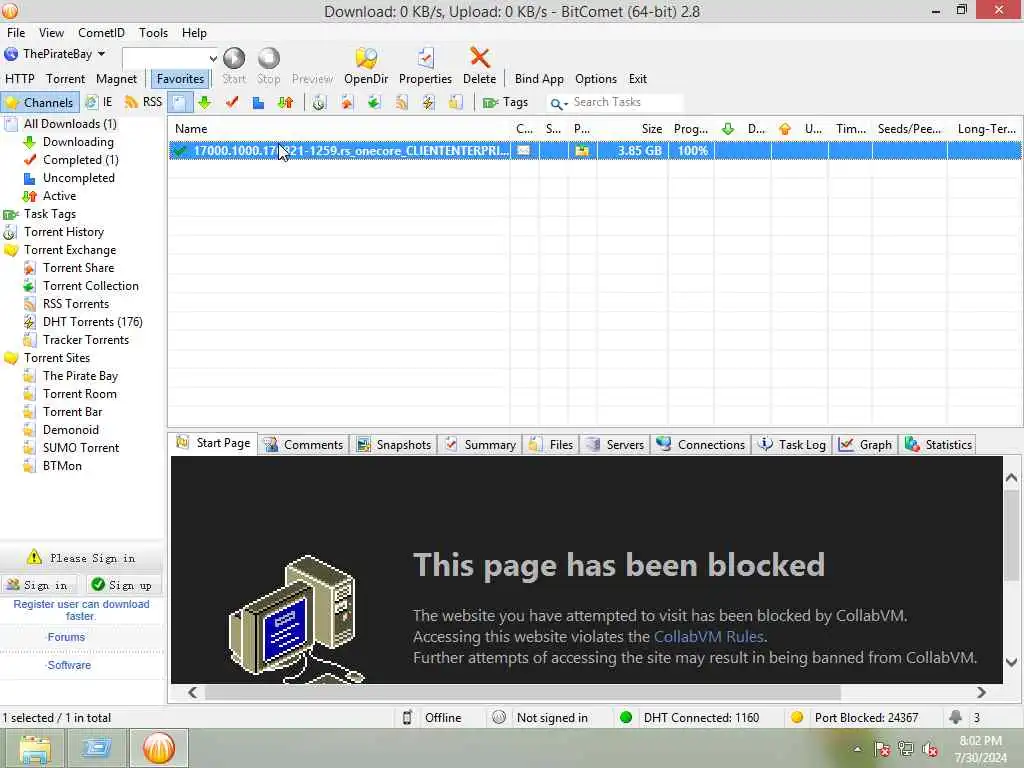Click into the Search Tasks field
1024x768 pixels.
coord(625,102)
